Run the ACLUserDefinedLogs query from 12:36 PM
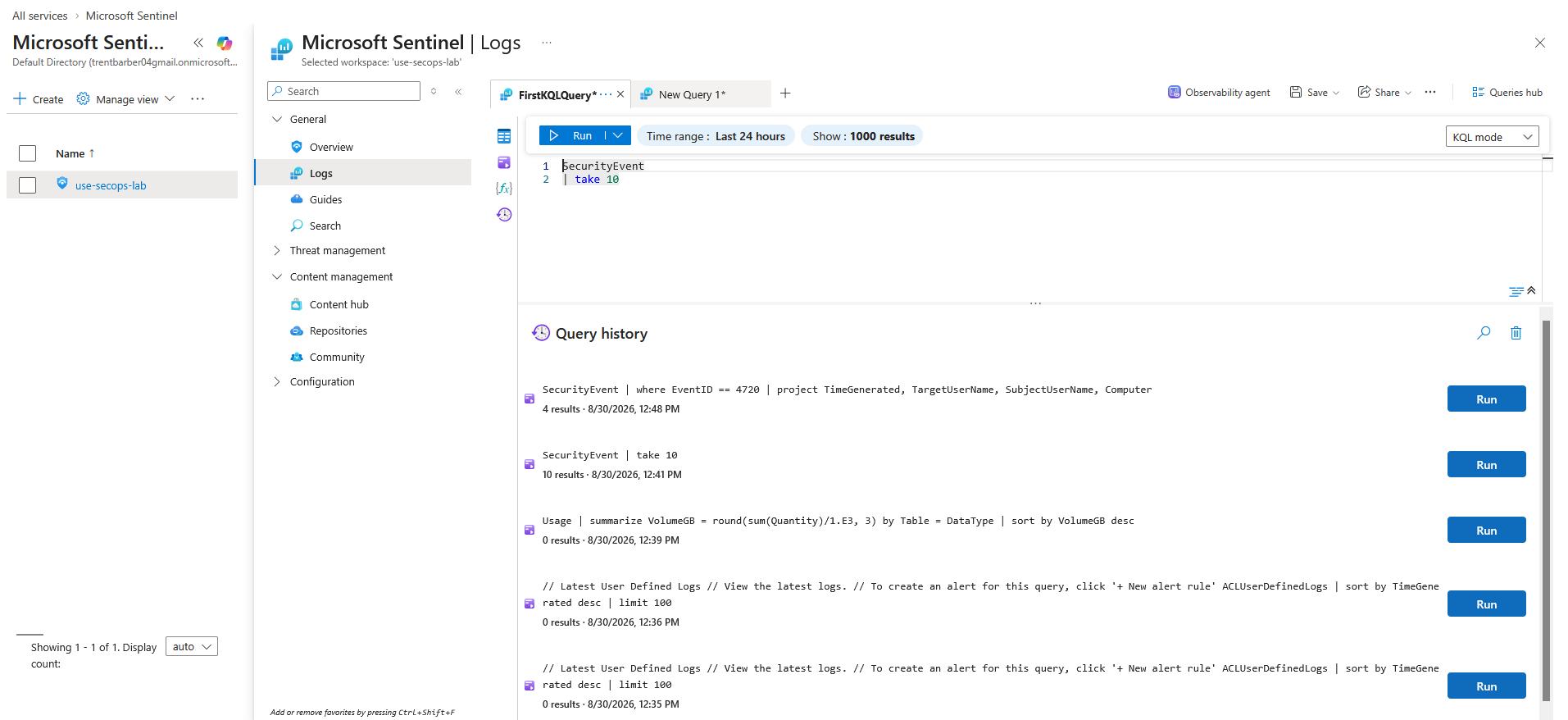This screenshot has width=1568, height=720. (x=1486, y=604)
